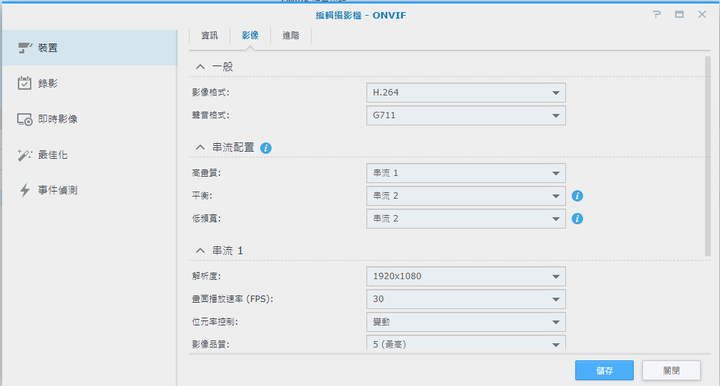
Task: Click the settings panel vertical scrollbar
Action: 708,156
